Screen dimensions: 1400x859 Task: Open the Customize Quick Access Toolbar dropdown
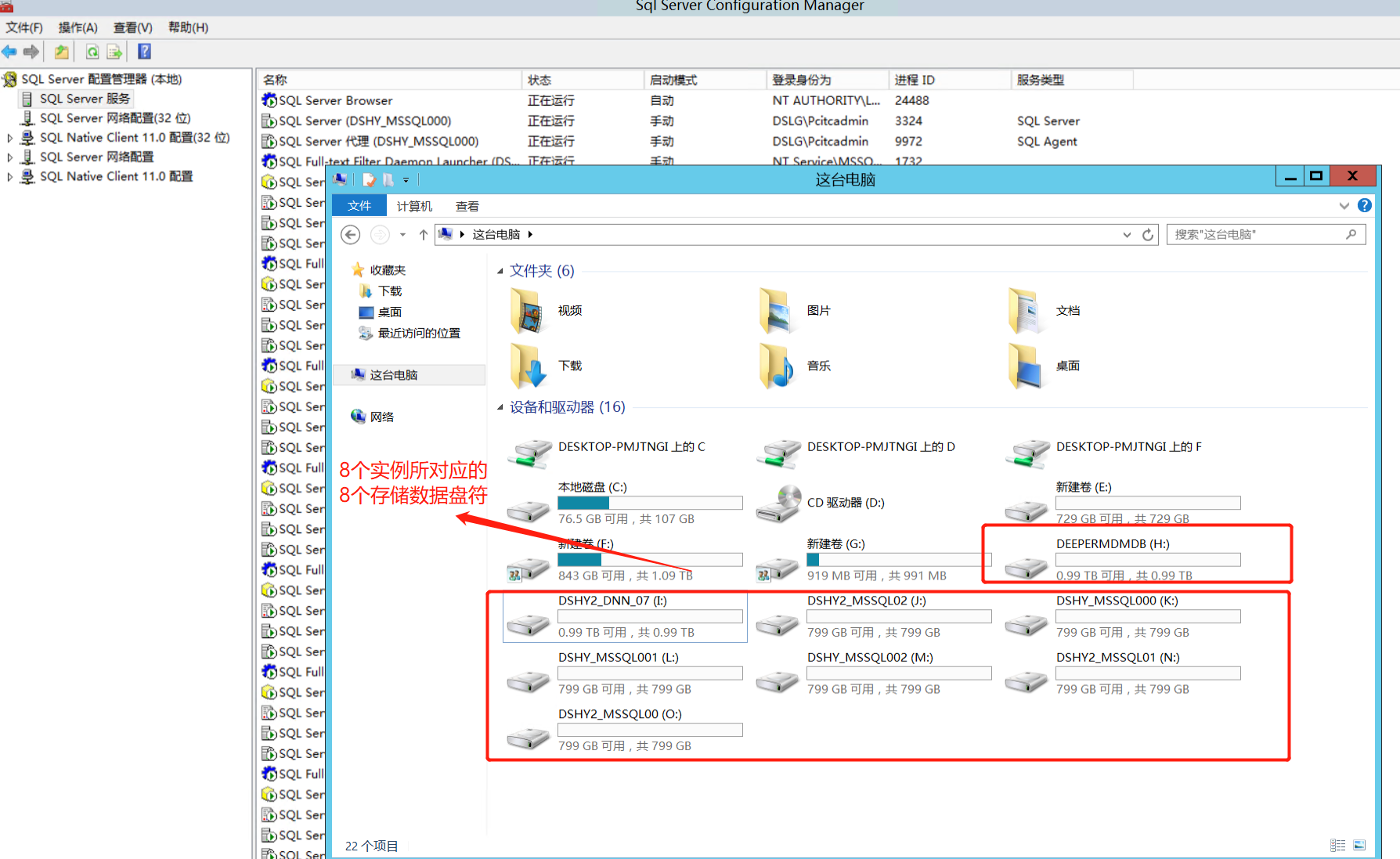[x=406, y=180]
